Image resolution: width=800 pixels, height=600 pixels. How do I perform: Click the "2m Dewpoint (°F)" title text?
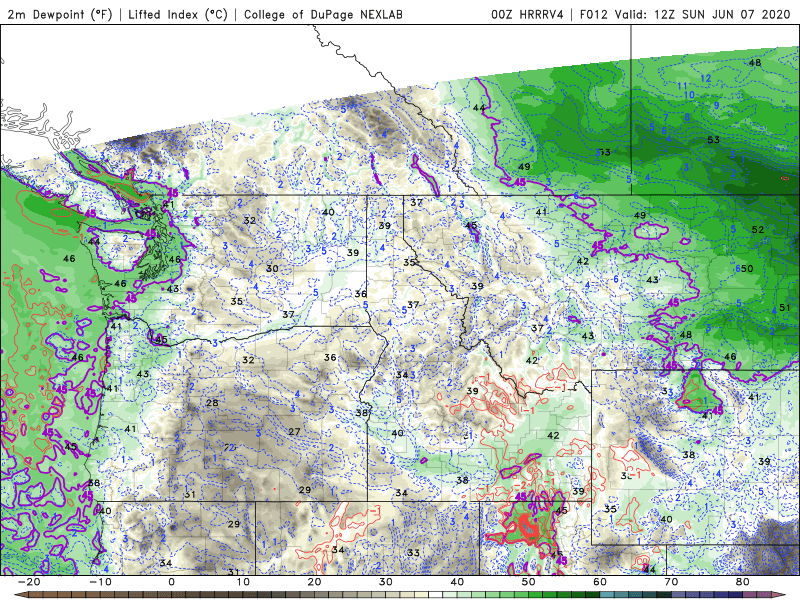(59, 14)
